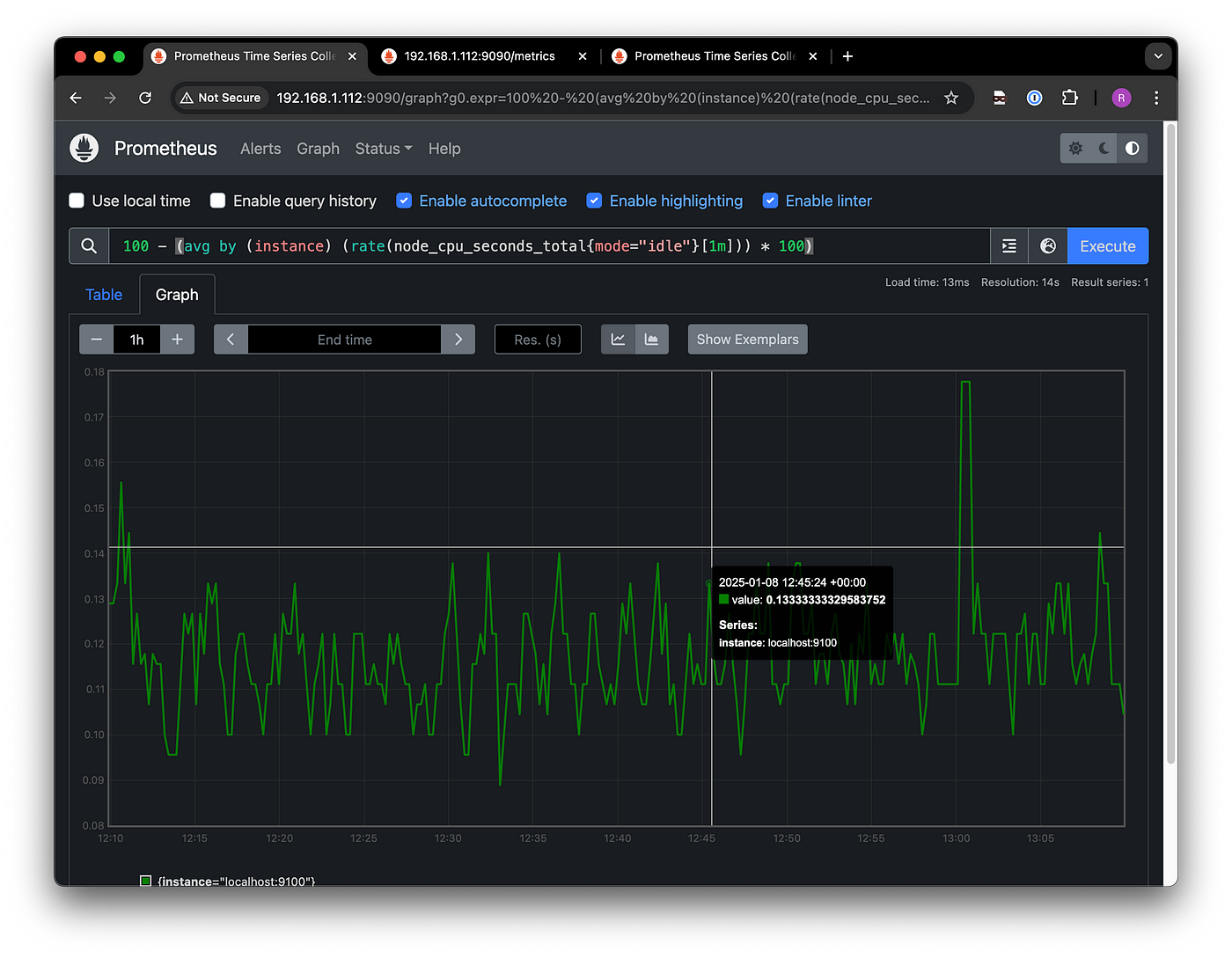Click the End time input field
The image size is (1232, 958).
click(x=344, y=340)
